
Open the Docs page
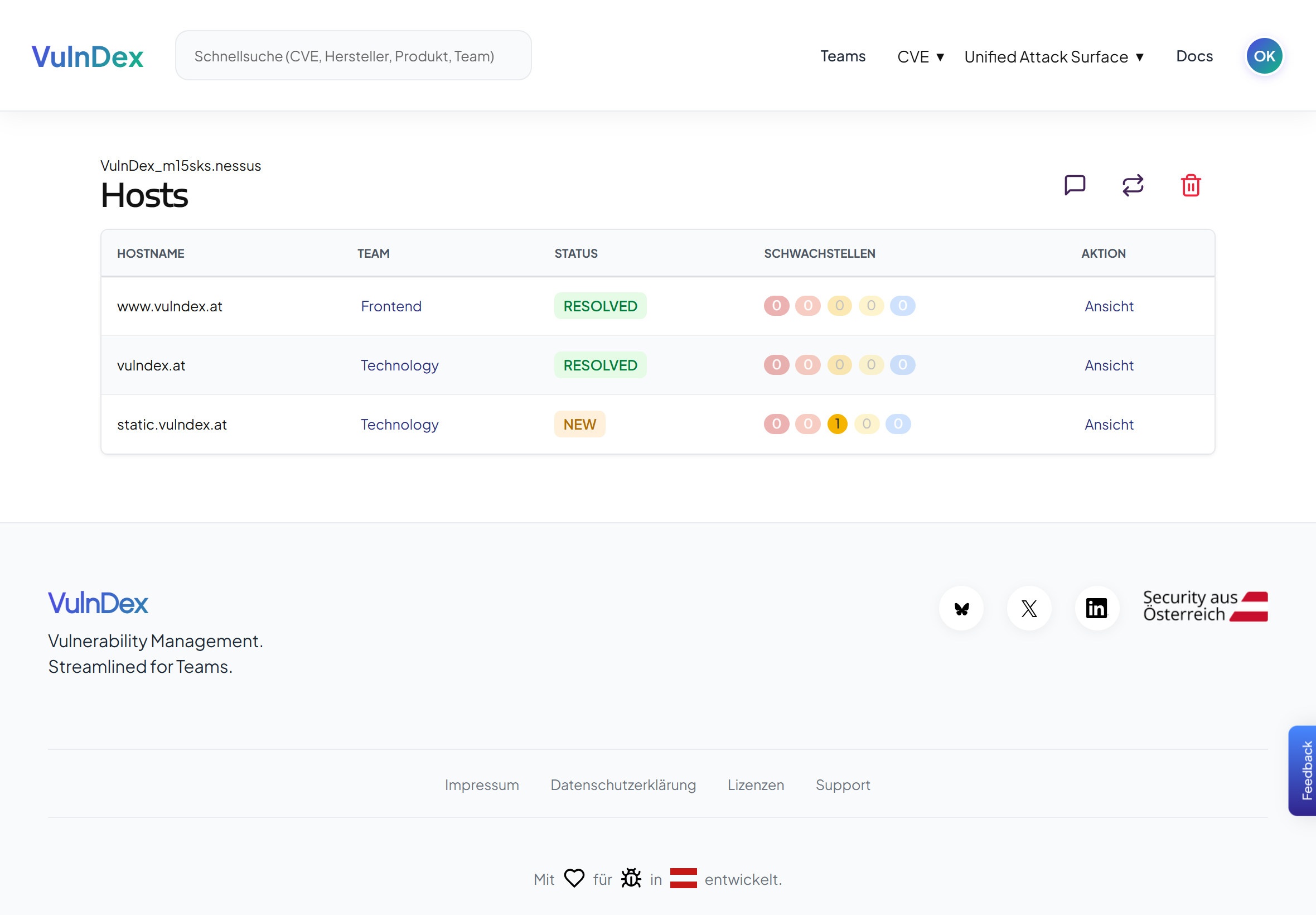pos(1194,56)
